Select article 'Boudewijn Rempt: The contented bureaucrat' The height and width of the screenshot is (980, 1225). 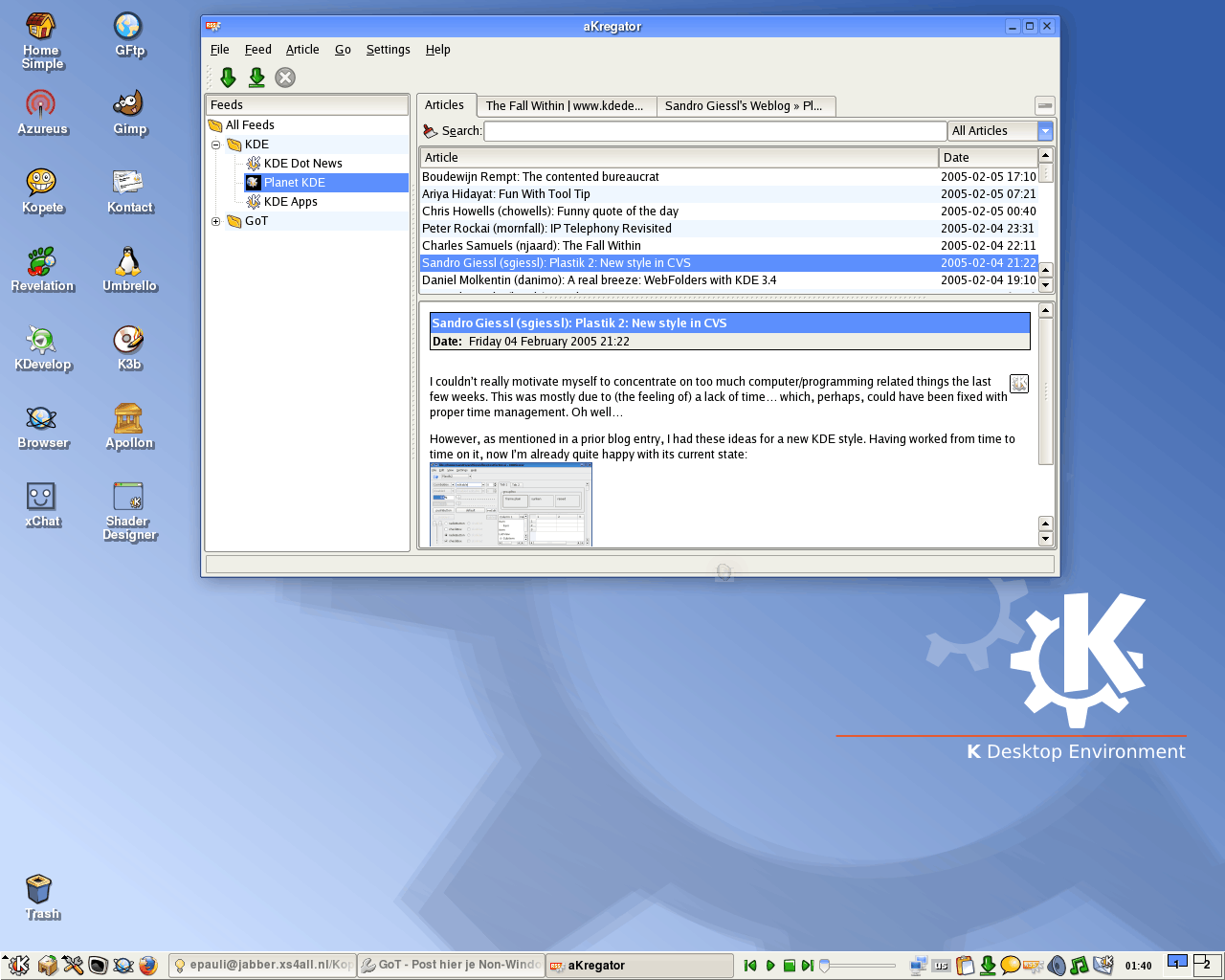click(728, 177)
